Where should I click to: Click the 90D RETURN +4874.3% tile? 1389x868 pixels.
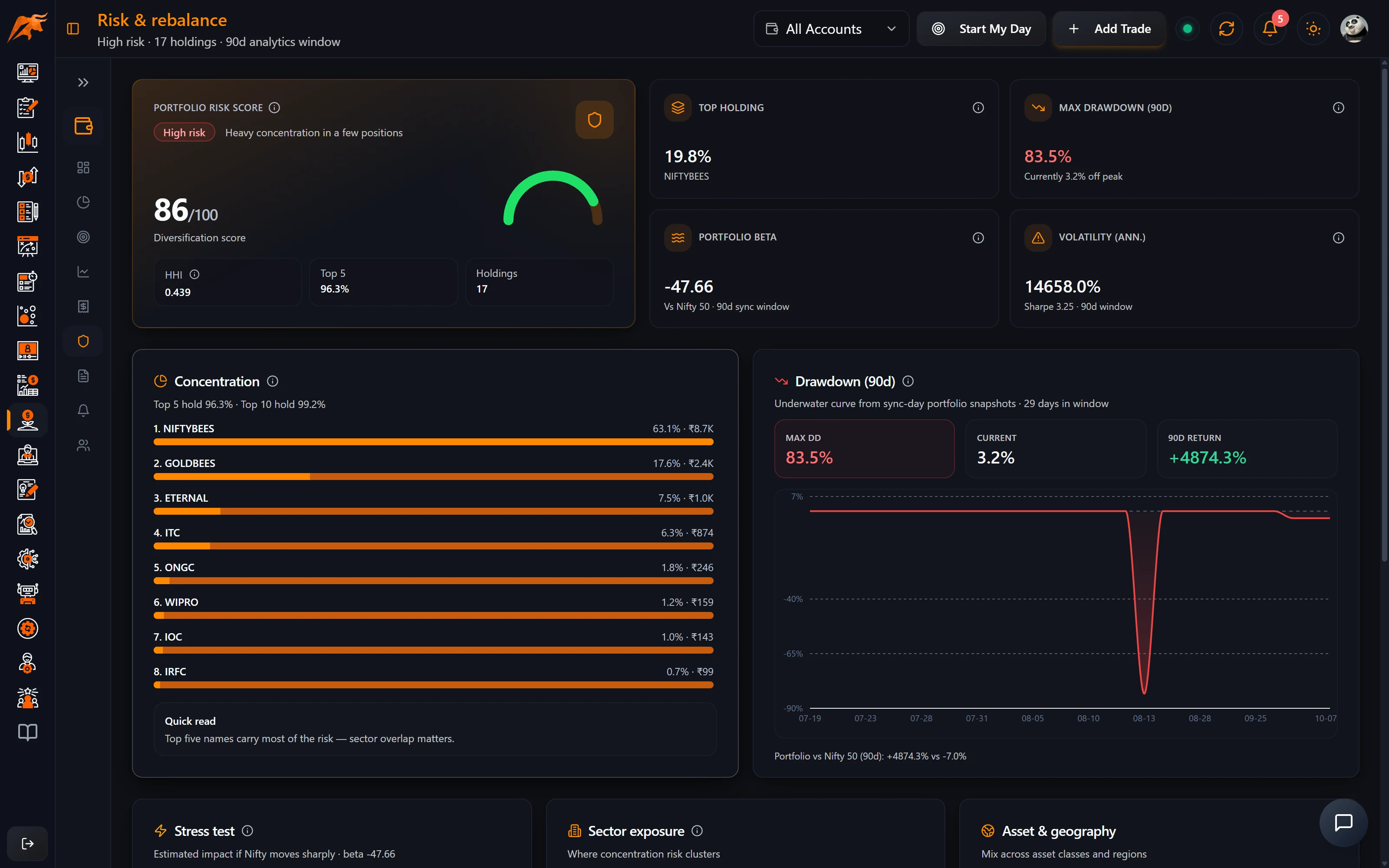pyautogui.click(x=1247, y=449)
